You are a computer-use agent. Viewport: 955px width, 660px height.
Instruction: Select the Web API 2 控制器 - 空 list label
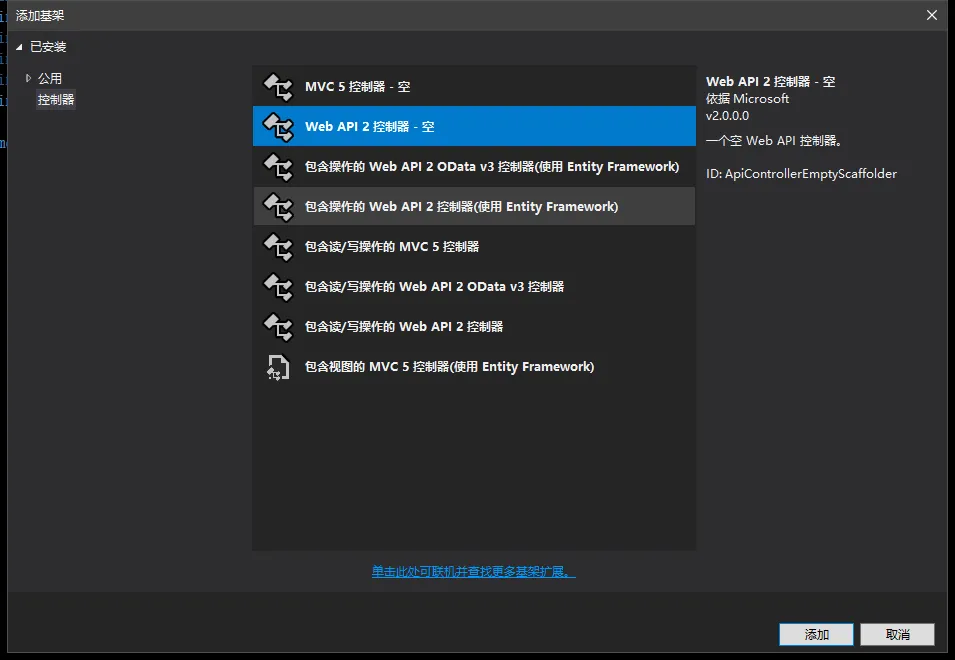[x=370, y=127]
